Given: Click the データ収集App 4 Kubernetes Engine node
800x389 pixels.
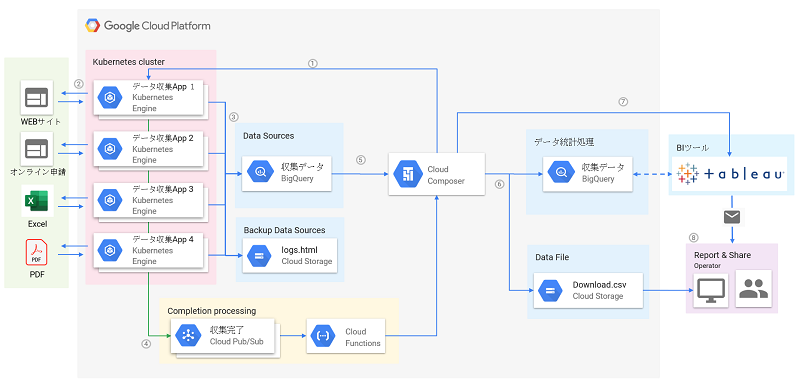Looking at the screenshot, I should (x=150, y=250).
